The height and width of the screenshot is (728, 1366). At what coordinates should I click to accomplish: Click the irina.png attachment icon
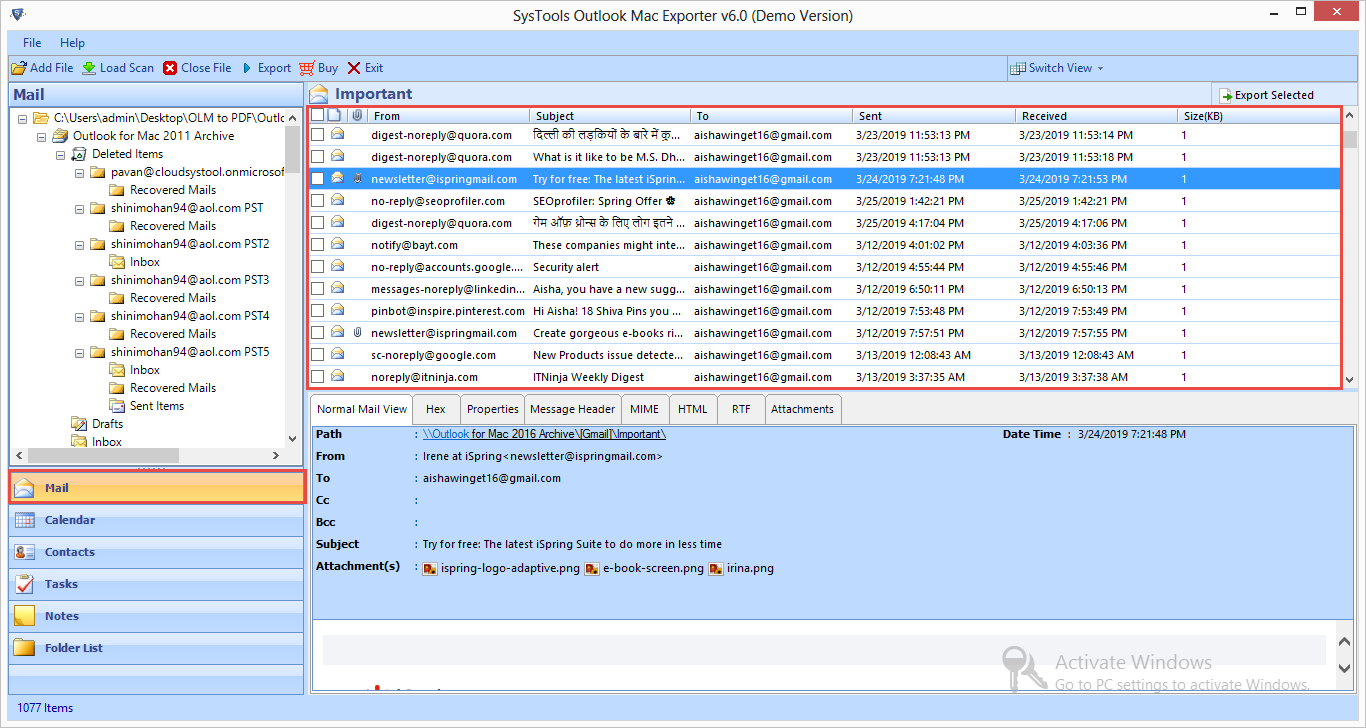716,568
